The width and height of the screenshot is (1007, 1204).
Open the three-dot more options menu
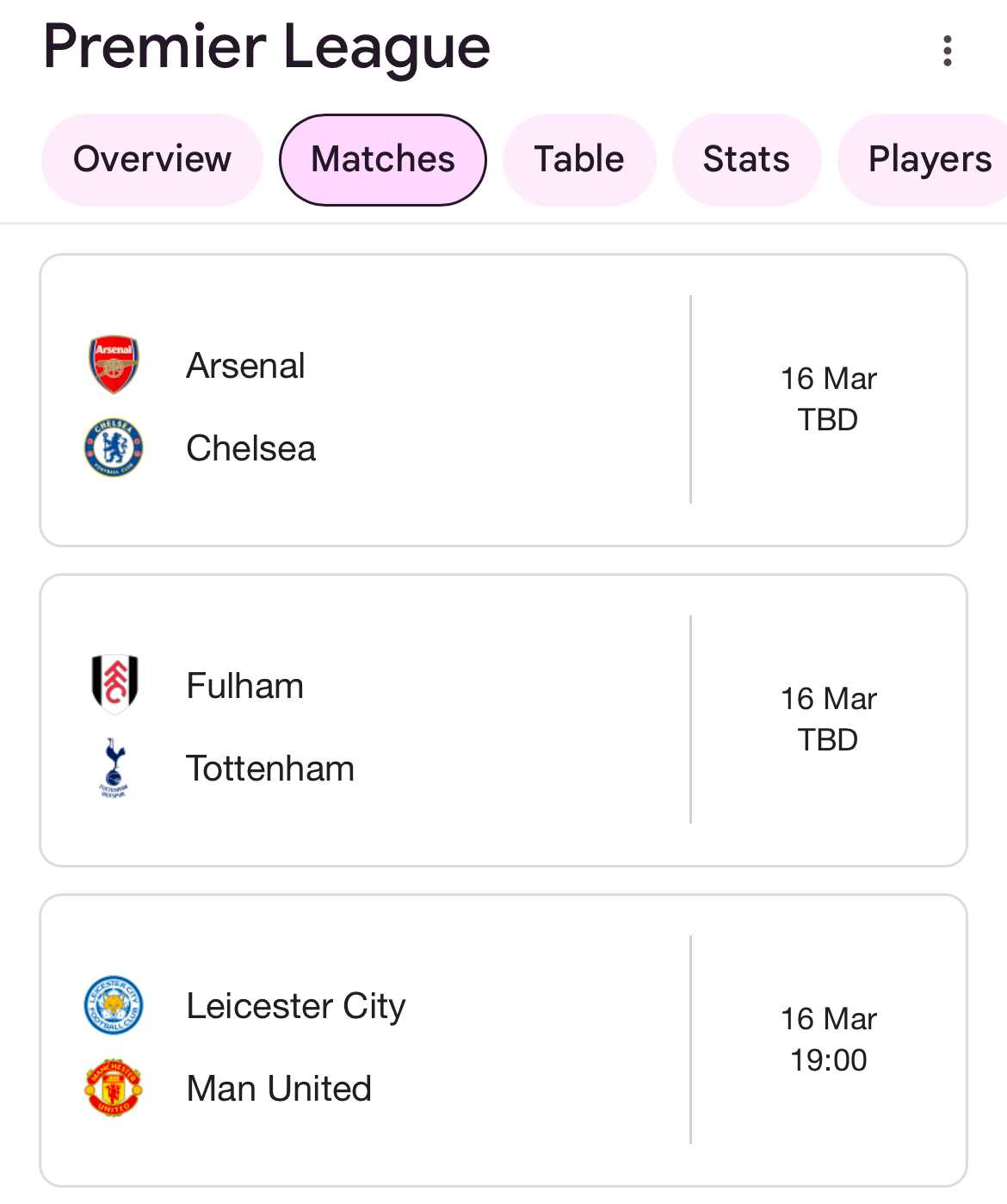947,51
